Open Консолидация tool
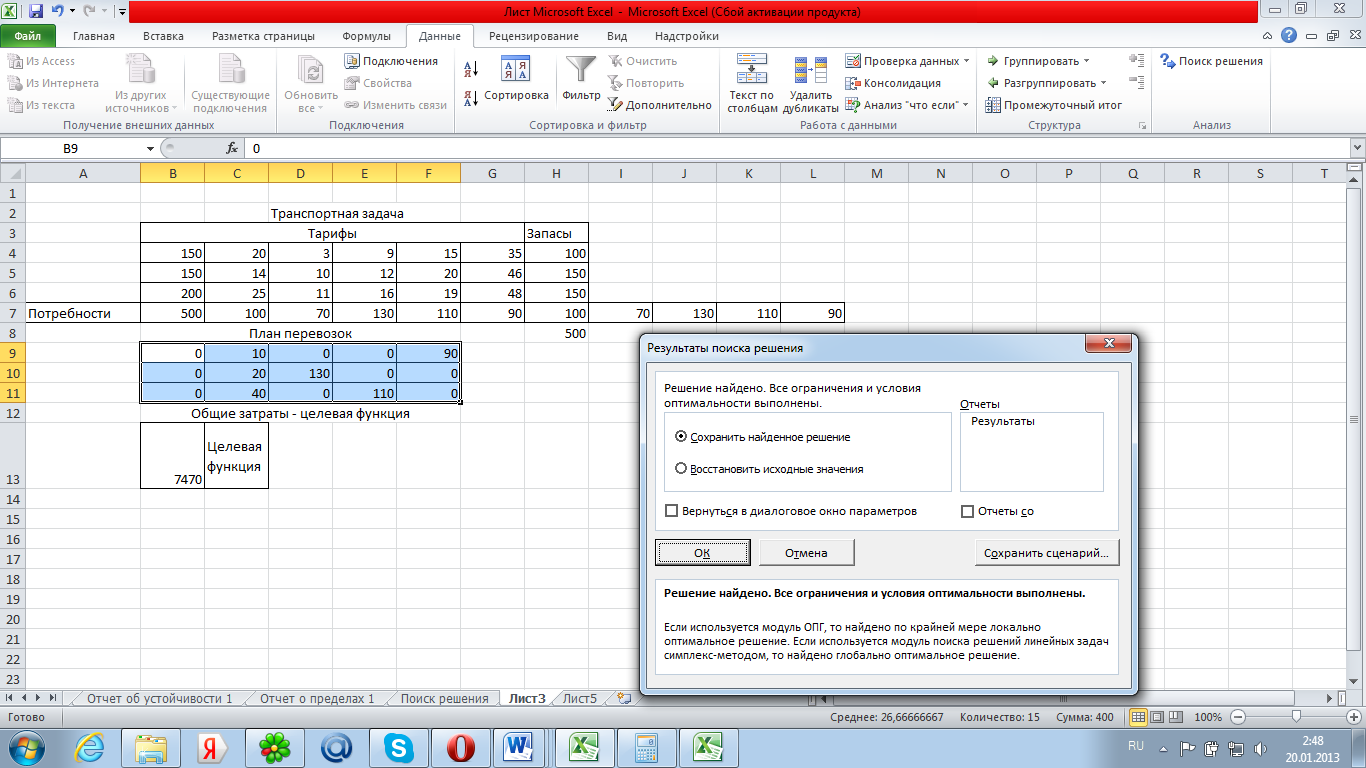 [893, 83]
